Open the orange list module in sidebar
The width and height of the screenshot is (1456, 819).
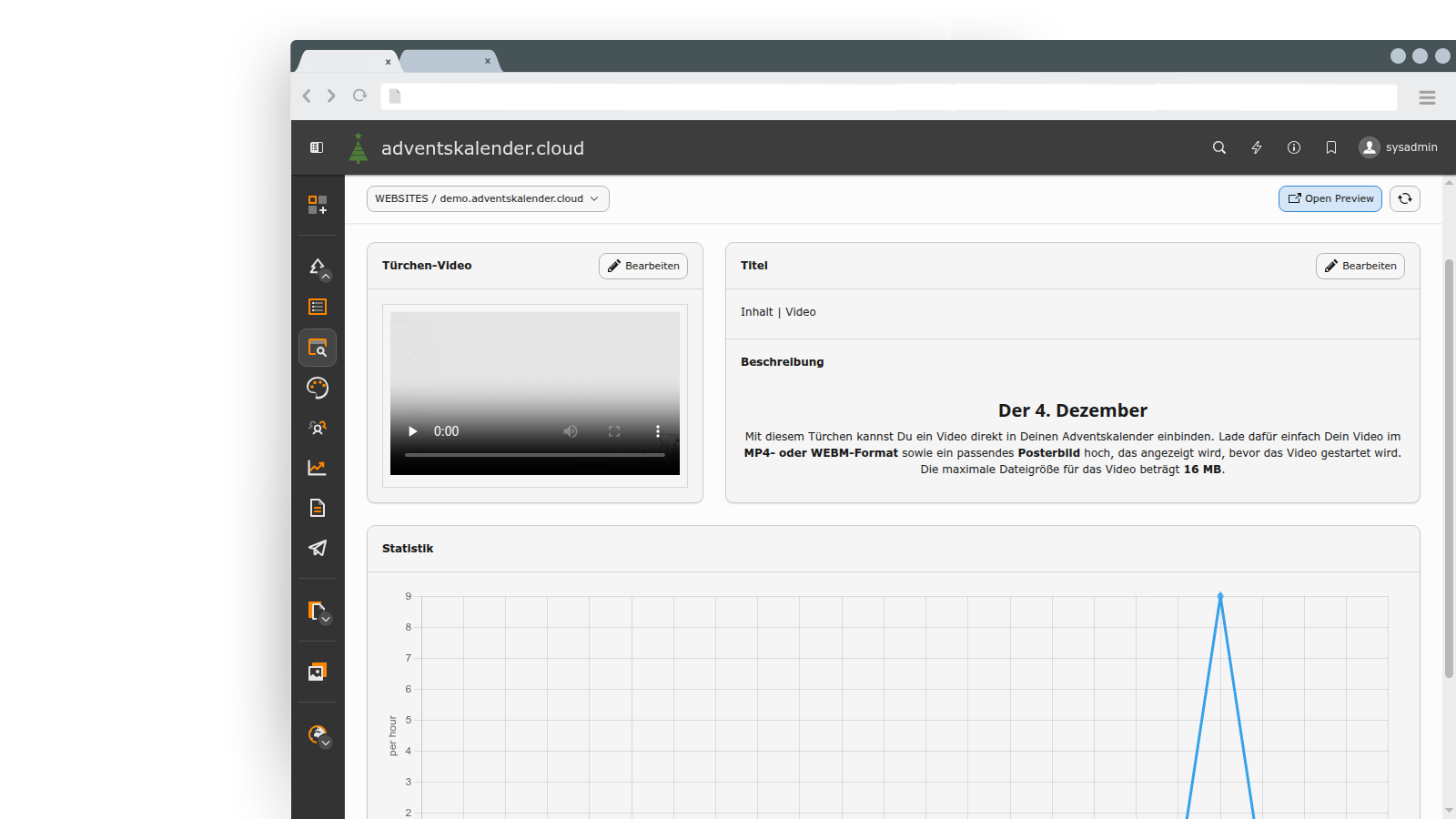318,308
